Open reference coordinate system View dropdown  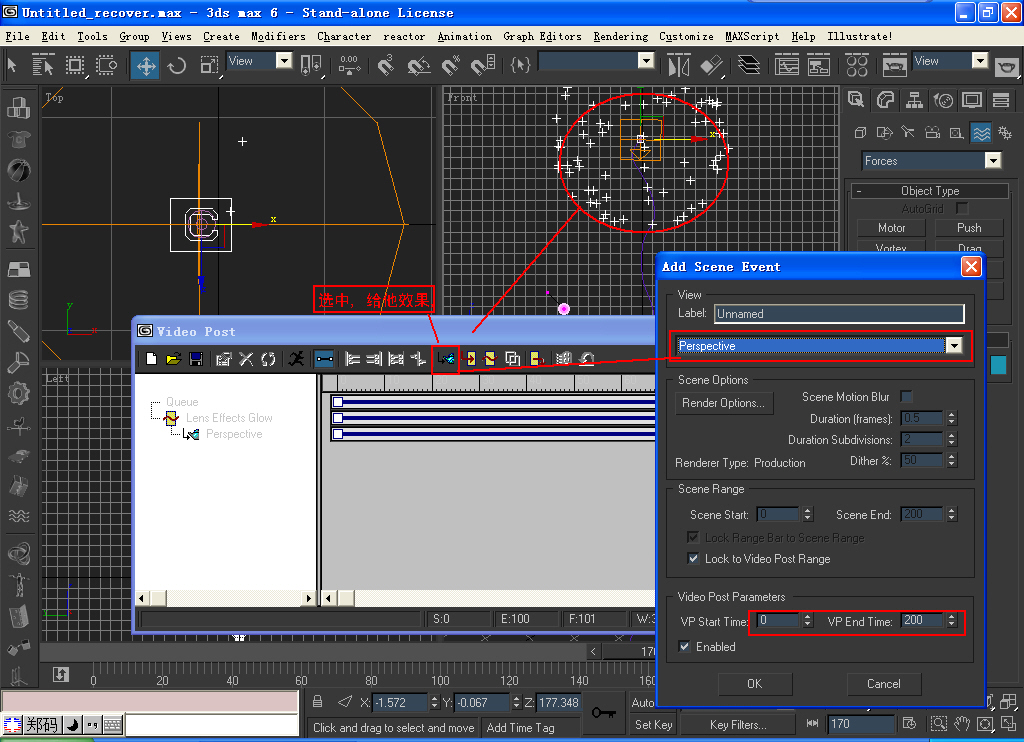(284, 61)
